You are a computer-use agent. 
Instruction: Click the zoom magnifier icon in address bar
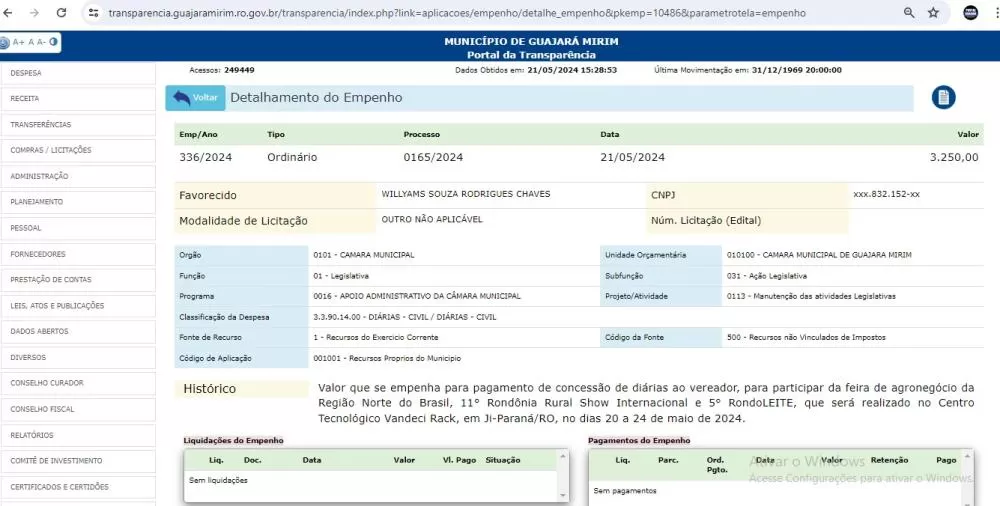click(909, 13)
